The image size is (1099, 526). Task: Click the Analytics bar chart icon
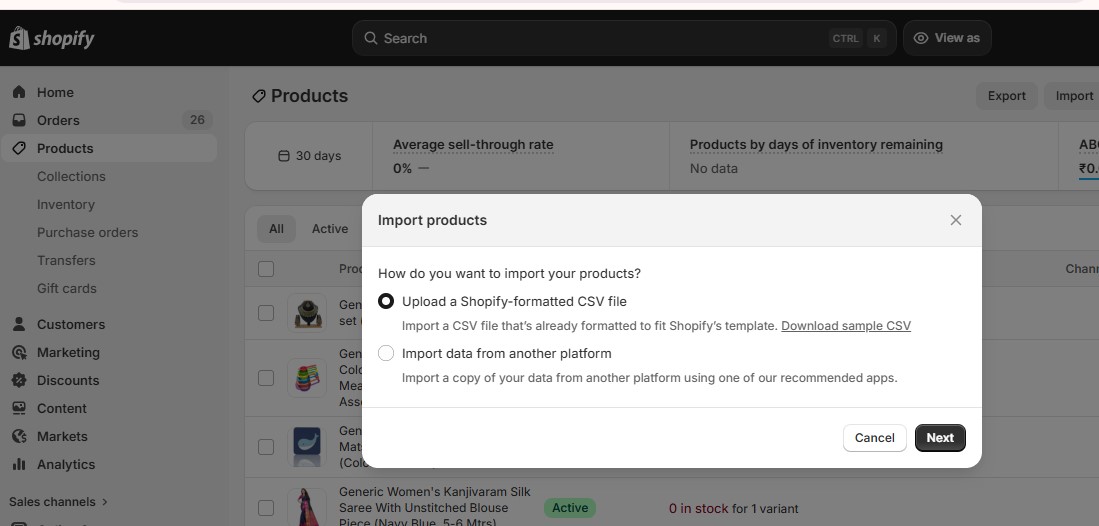(x=19, y=464)
